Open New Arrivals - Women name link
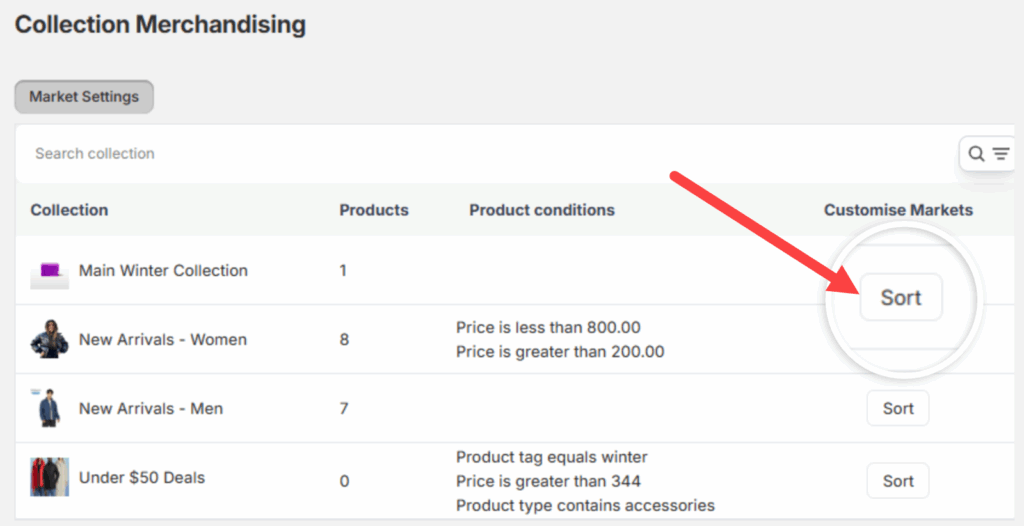Viewport: 1024px width, 526px height. tap(163, 340)
